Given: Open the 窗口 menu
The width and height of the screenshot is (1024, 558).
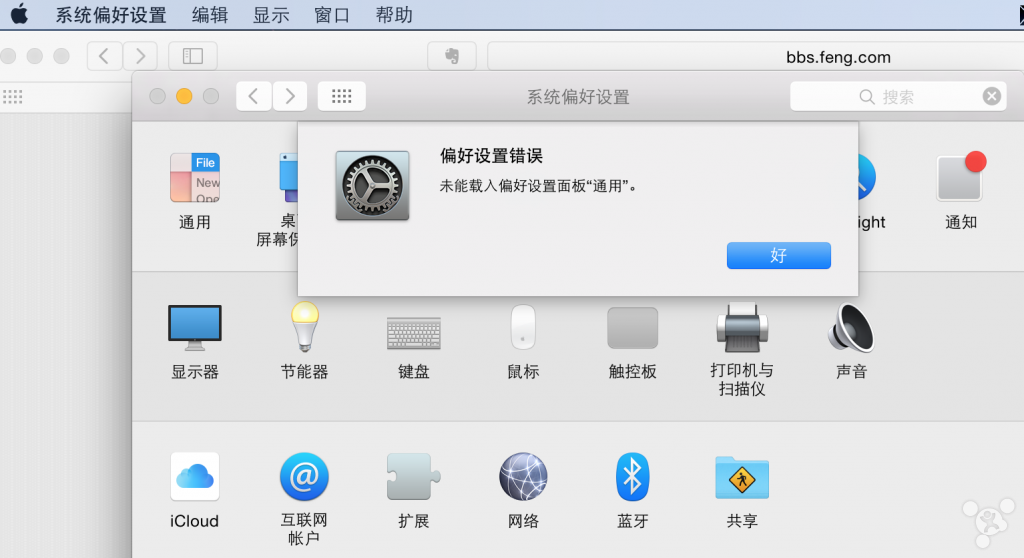Looking at the screenshot, I should 332,14.
